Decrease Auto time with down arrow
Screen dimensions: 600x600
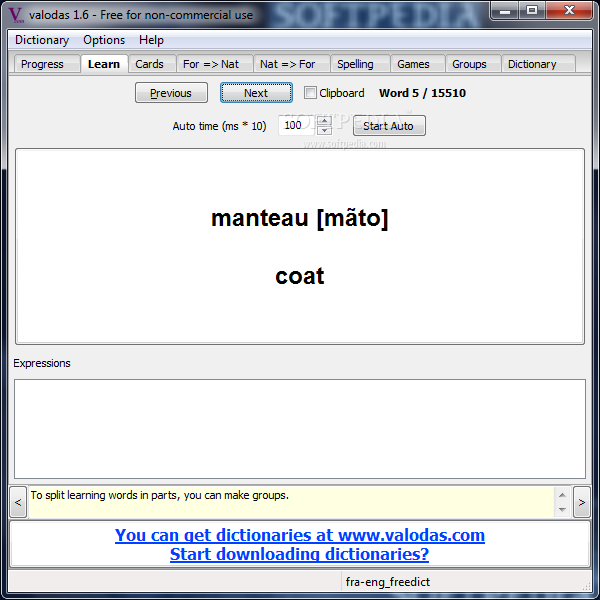click(324, 130)
